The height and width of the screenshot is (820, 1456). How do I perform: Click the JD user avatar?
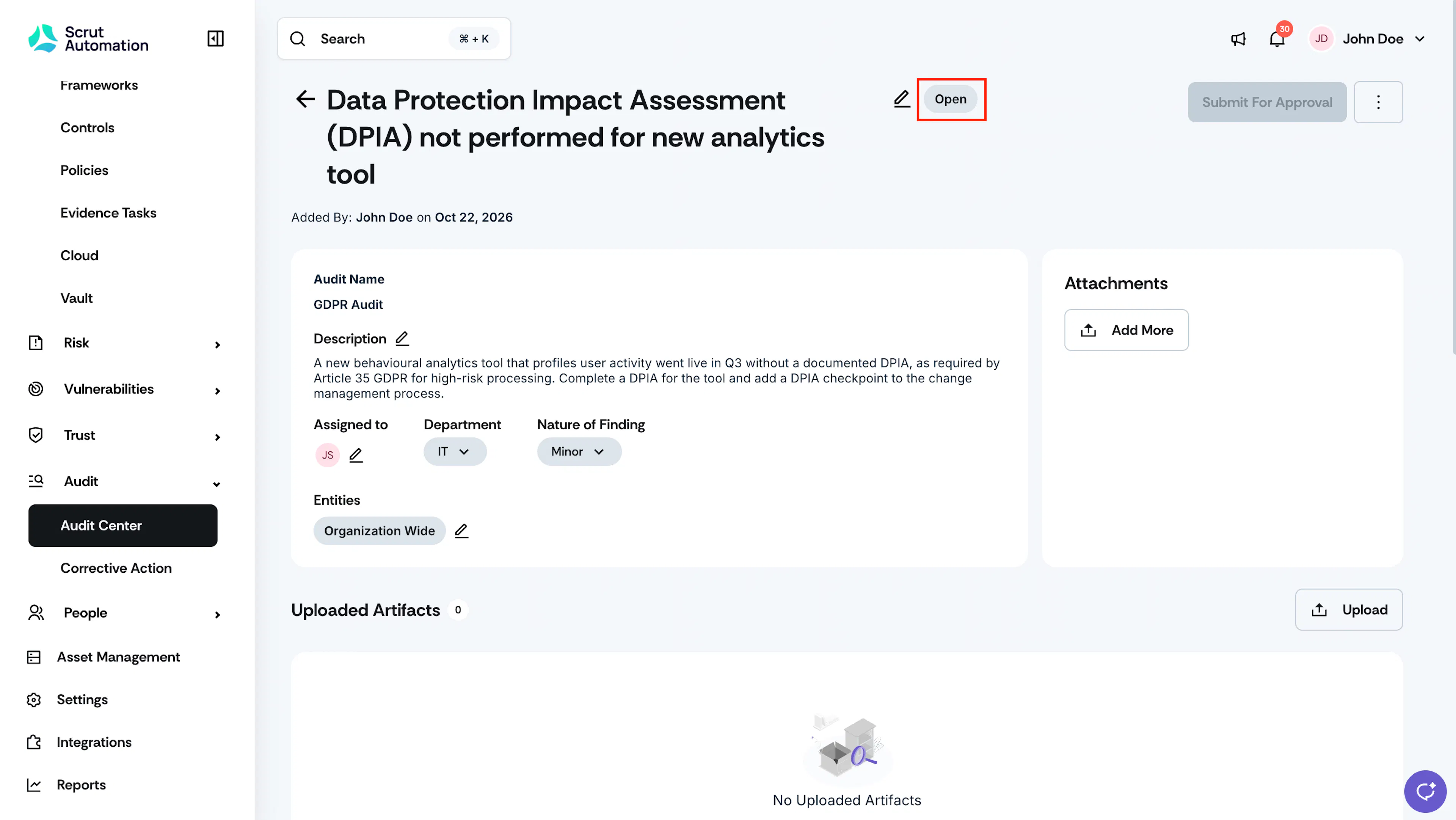[x=1321, y=38]
